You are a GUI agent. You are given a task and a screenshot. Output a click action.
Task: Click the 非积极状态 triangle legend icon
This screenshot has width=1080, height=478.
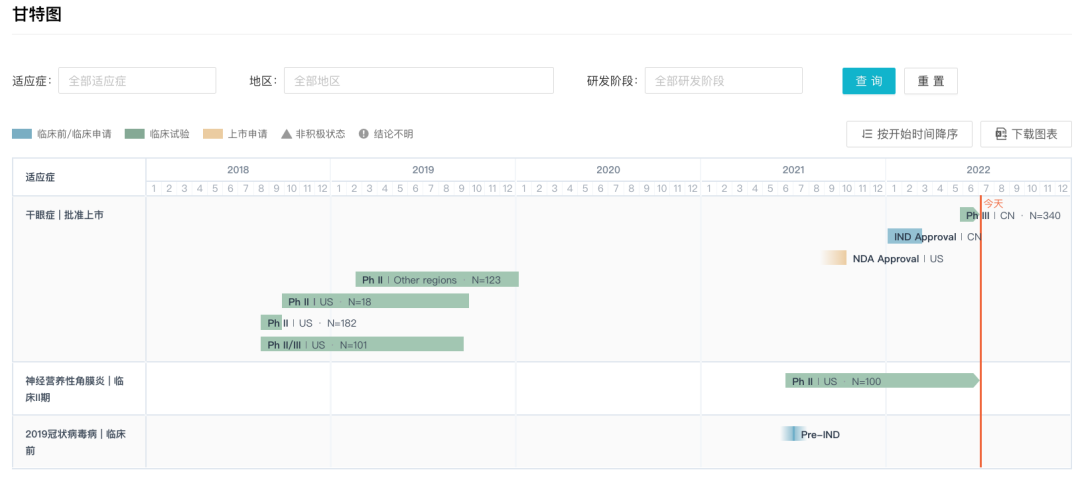286,134
